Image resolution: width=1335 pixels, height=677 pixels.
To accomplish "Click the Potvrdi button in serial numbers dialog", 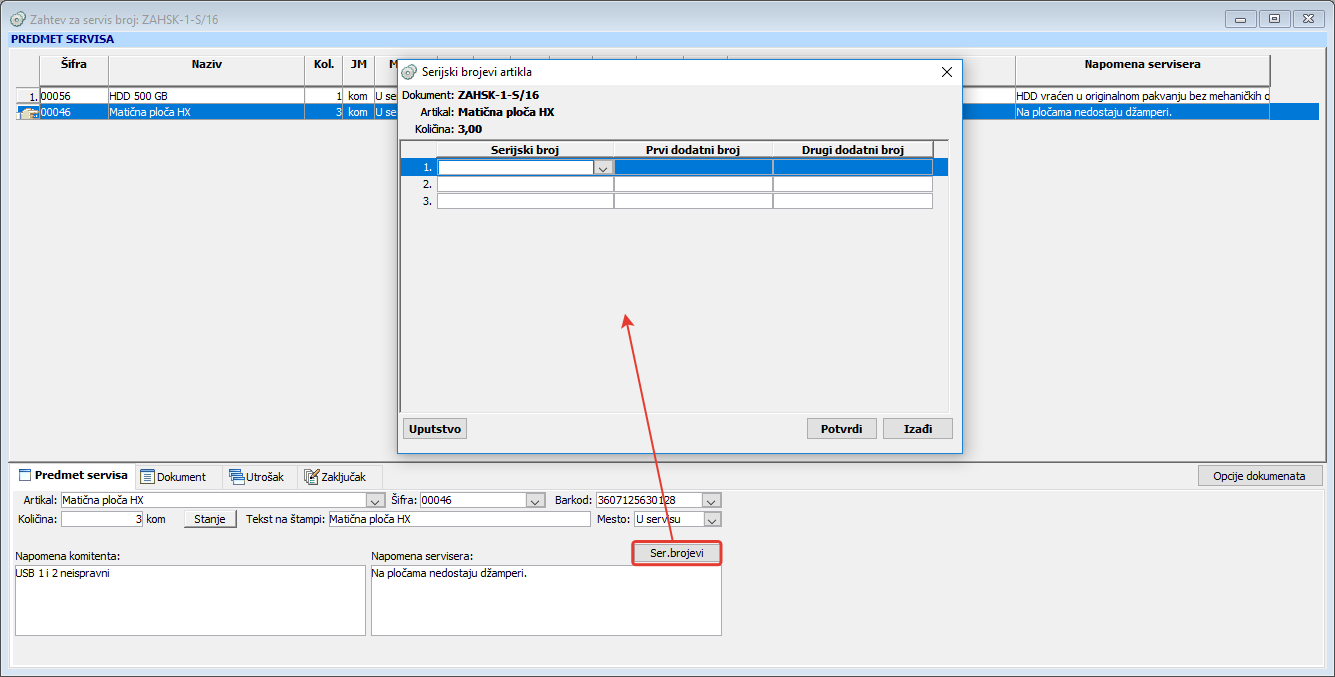I will coord(842,428).
